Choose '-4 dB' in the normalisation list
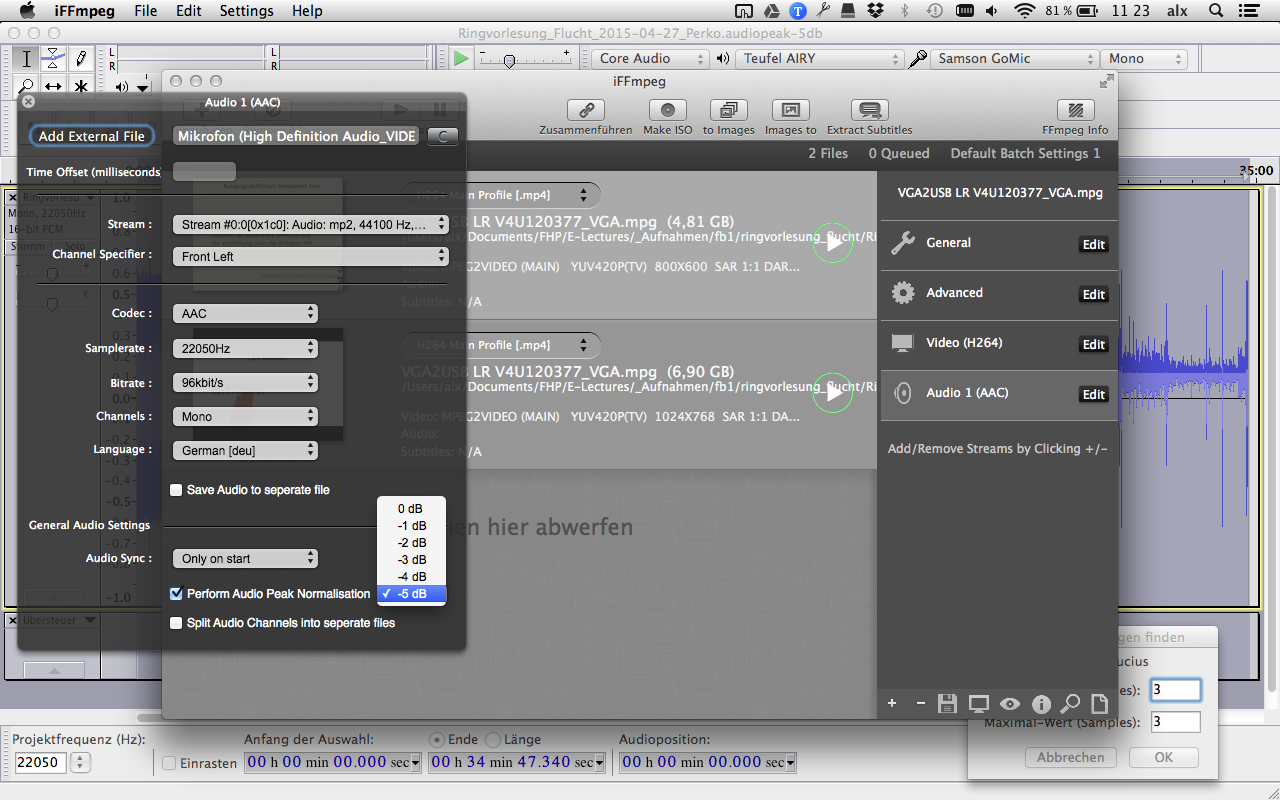The height and width of the screenshot is (800, 1280). pyautogui.click(x=411, y=577)
